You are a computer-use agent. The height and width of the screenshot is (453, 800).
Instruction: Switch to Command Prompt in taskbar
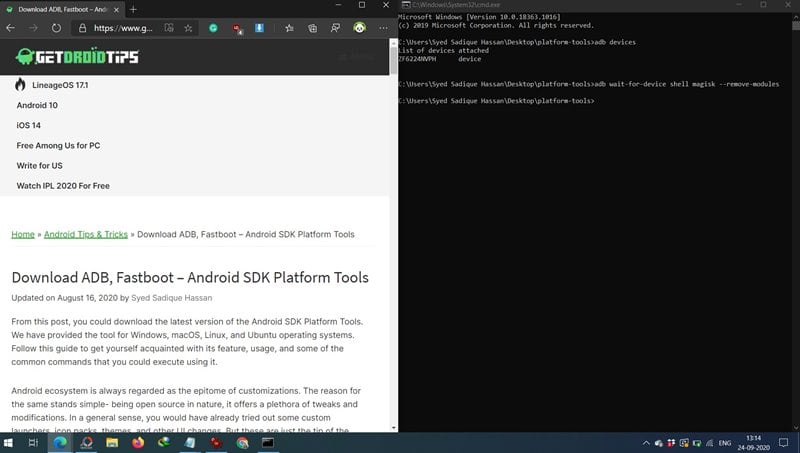(x=268, y=443)
